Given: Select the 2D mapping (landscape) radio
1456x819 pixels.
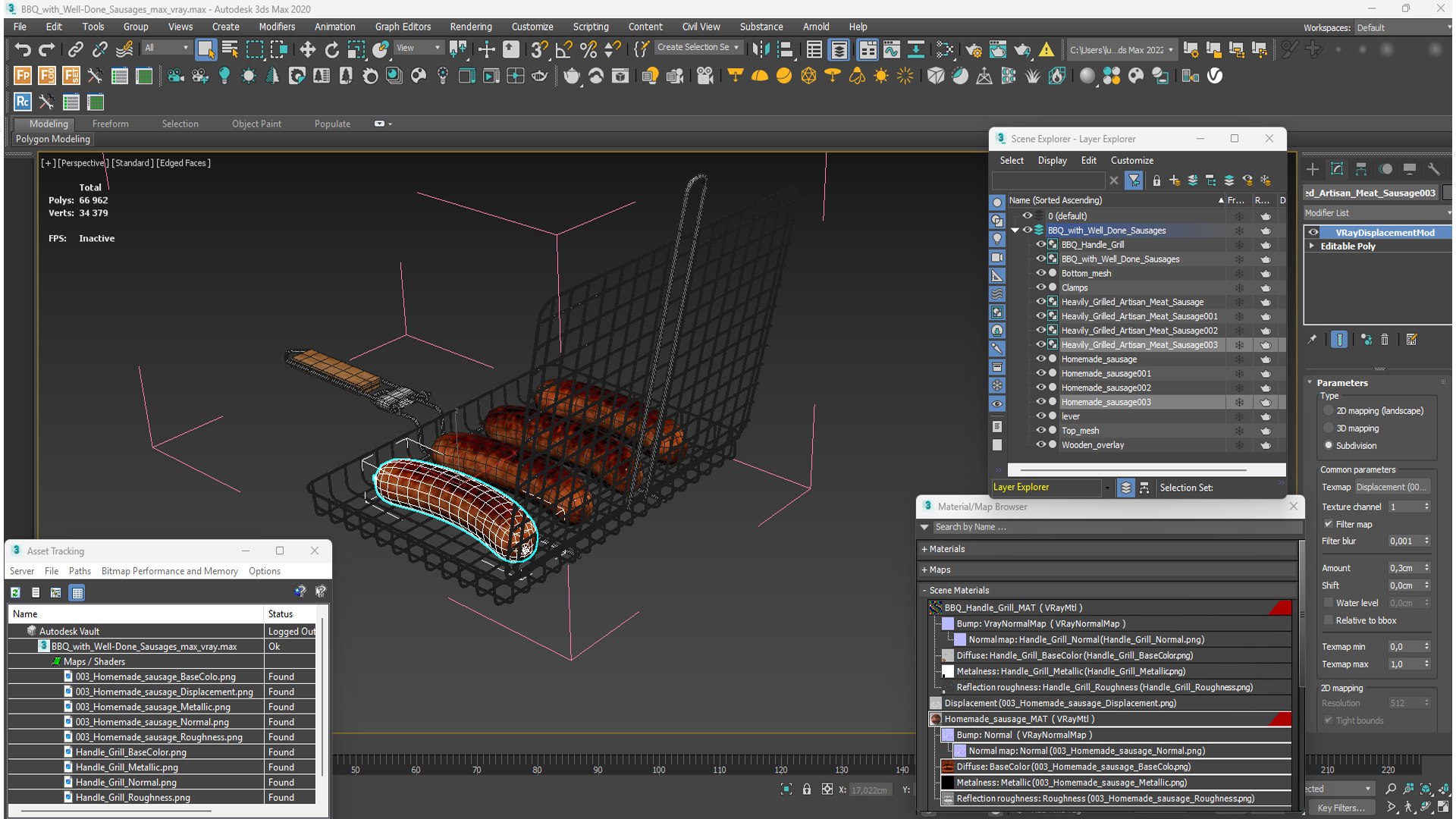Looking at the screenshot, I should [x=1329, y=411].
